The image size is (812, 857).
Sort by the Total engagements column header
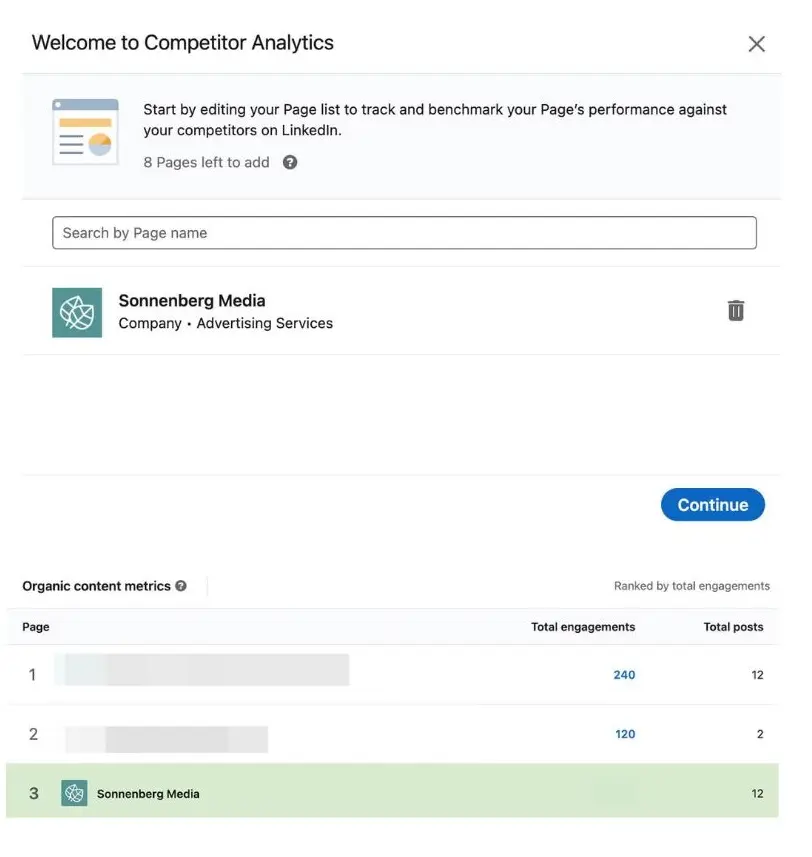(x=582, y=627)
